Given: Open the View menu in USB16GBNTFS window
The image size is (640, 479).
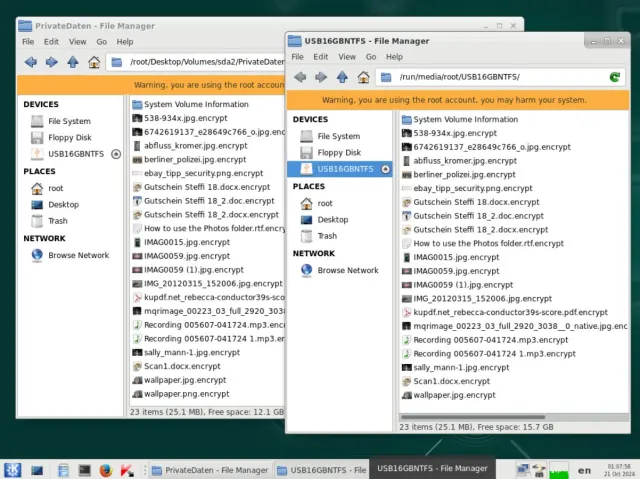Looking at the screenshot, I should [347, 57].
